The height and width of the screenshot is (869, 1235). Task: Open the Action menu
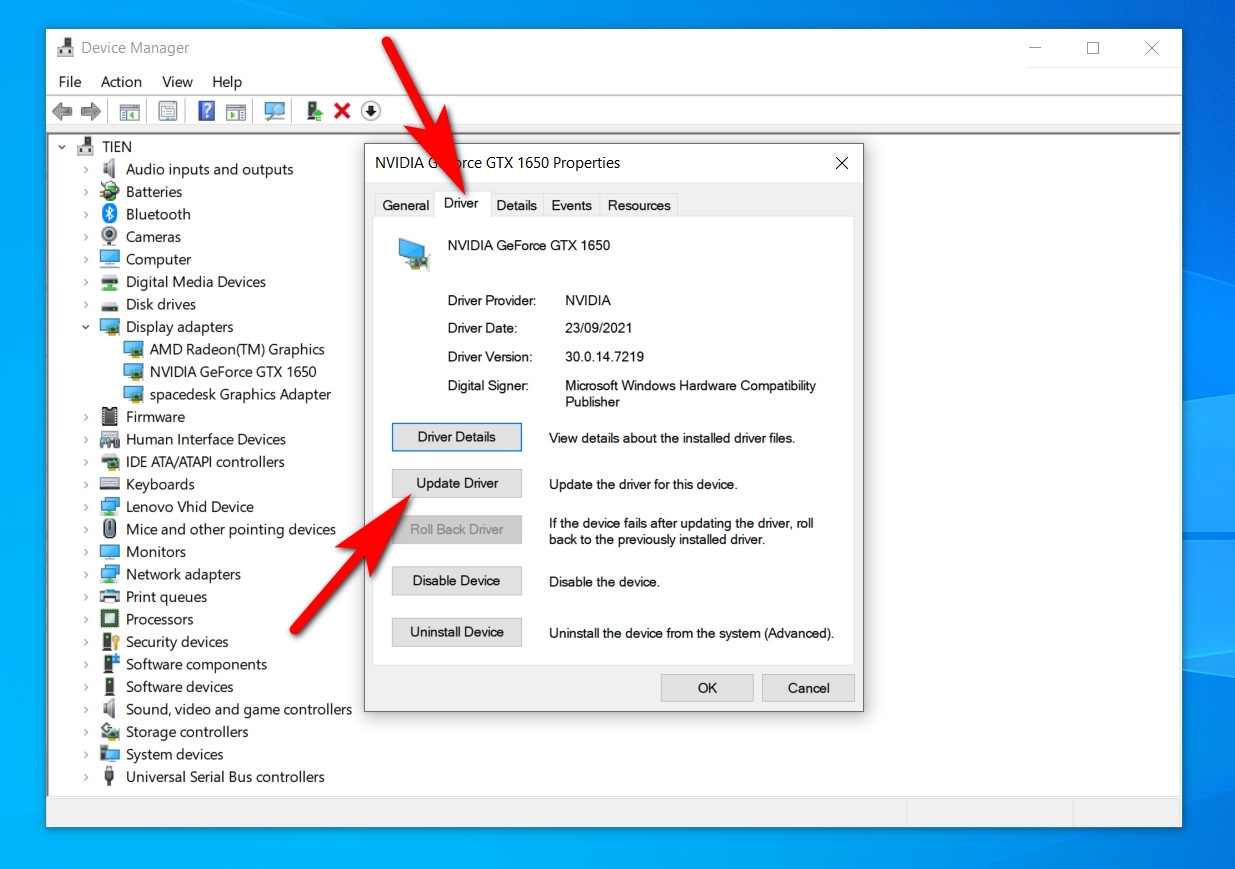tap(121, 82)
